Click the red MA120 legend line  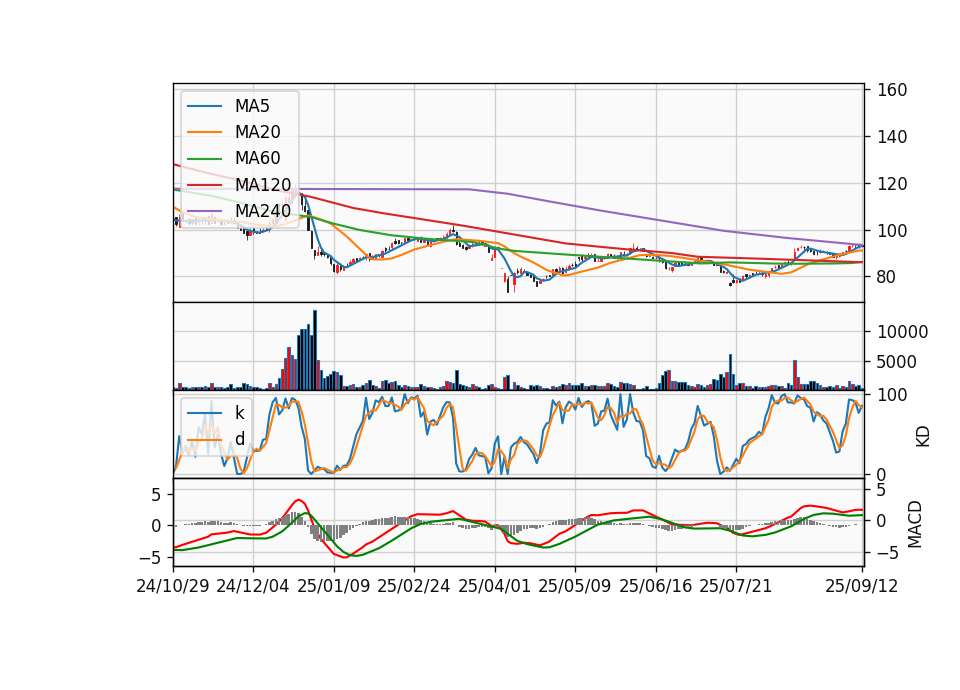pyautogui.click(x=204, y=184)
